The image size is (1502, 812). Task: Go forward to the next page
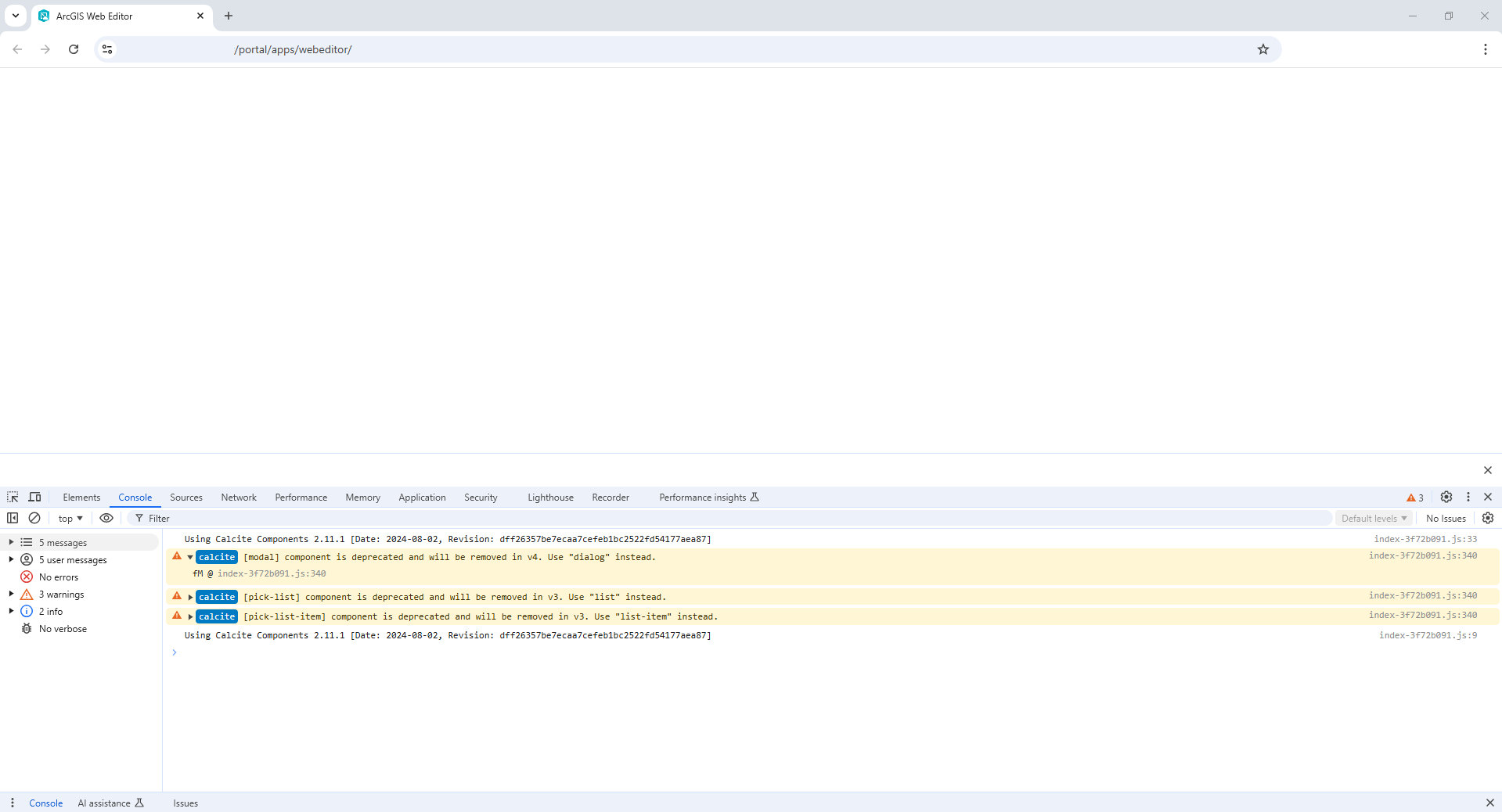[x=45, y=49]
